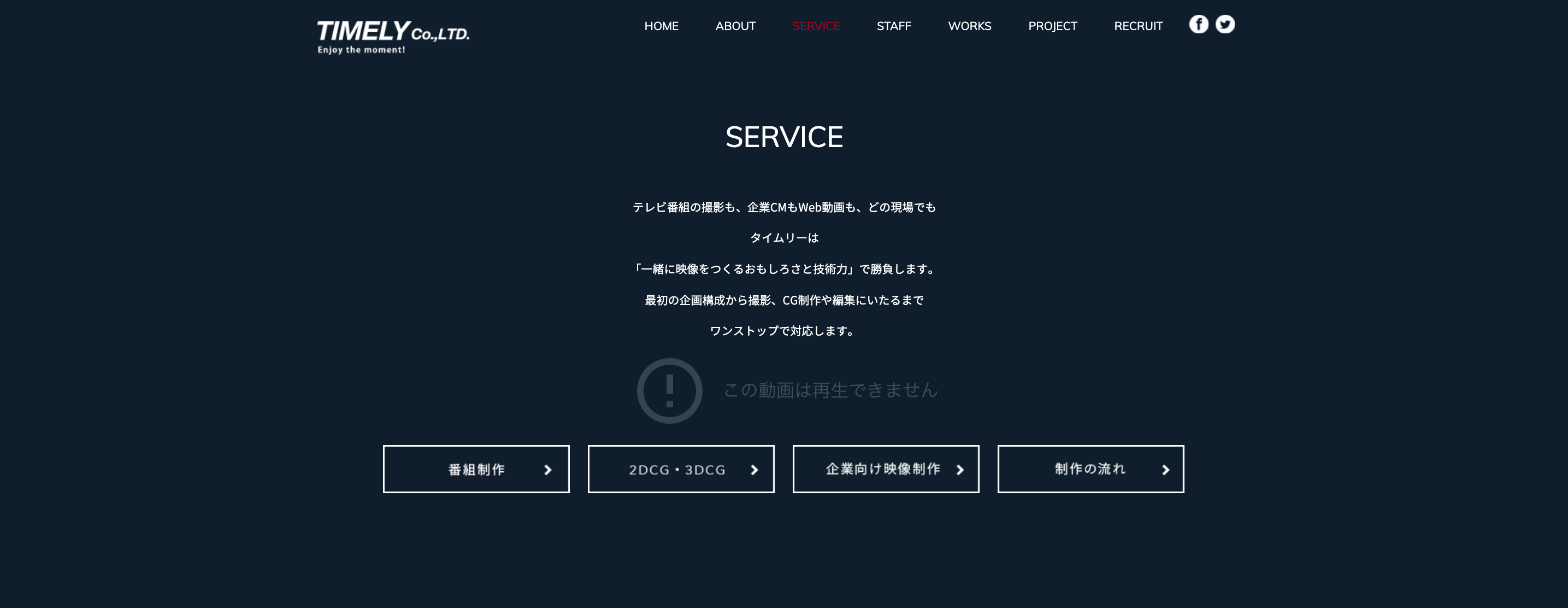Click the video error exclamation icon
The height and width of the screenshot is (608, 1568).
(x=670, y=390)
